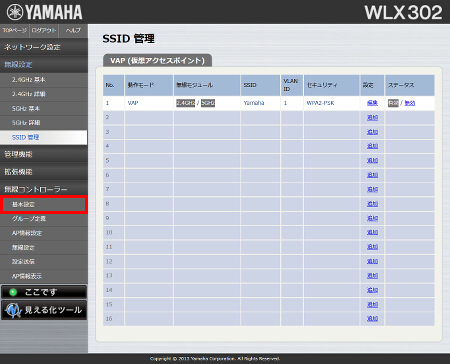Image resolution: width=450 pixels, height=364 pixels.
Task: Select the VAP (仮想アクセスポイント) tab
Action: [x=157, y=60]
